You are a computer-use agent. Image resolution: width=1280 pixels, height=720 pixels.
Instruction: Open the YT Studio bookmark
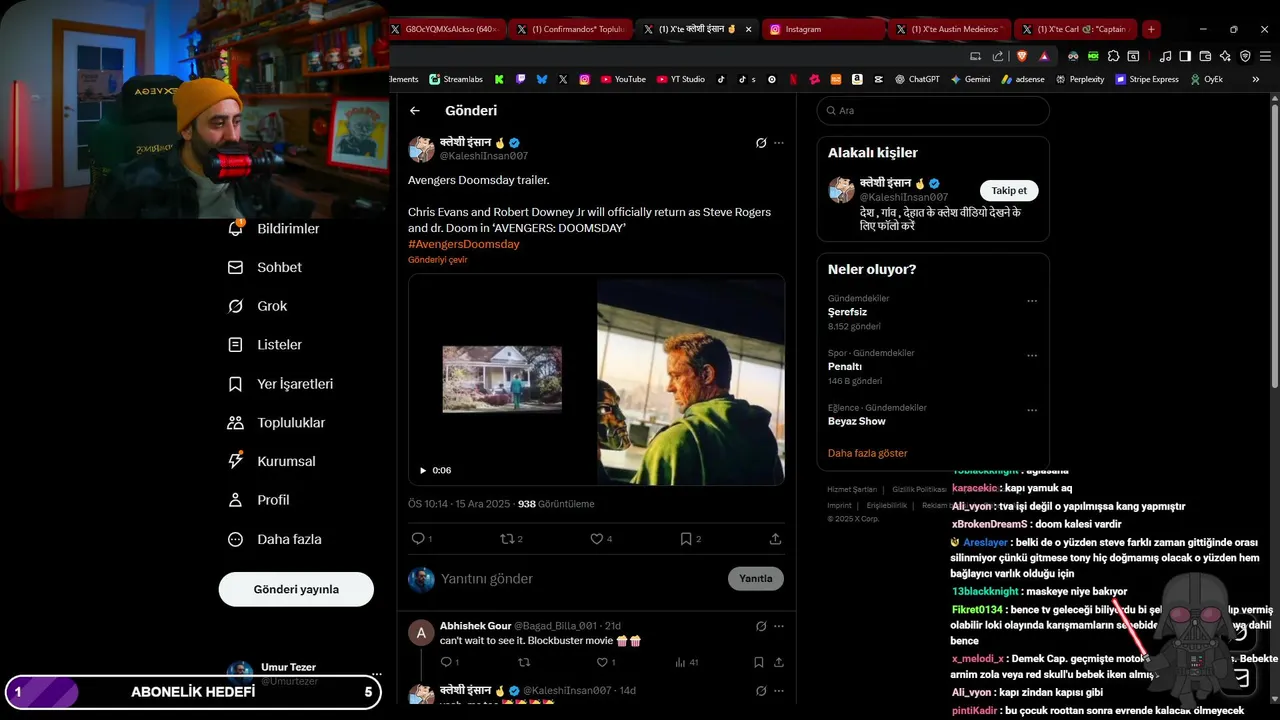[x=681, y=79]
